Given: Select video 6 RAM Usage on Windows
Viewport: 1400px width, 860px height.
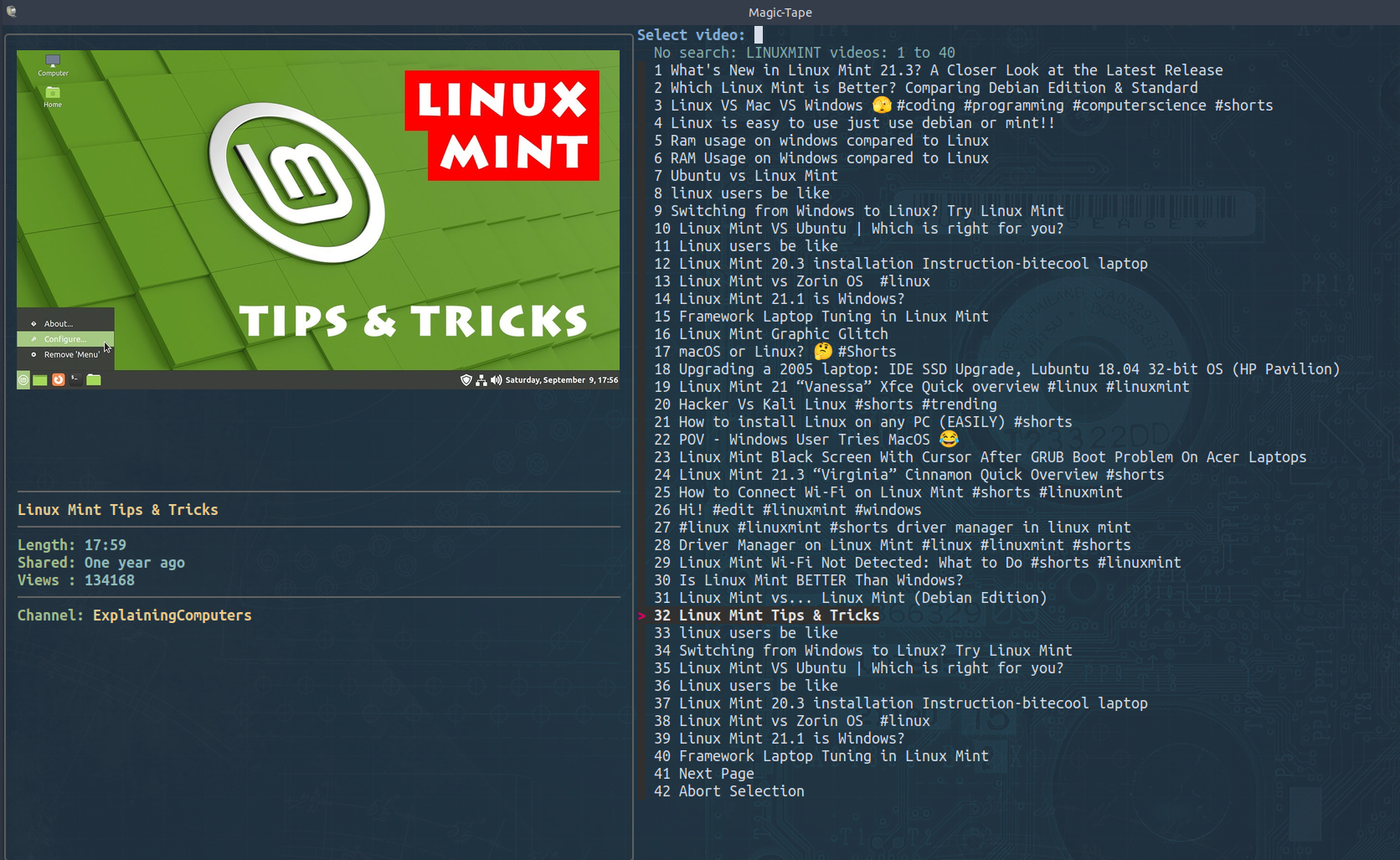Looking at the screenshot, I should click(x=821, y=158).
